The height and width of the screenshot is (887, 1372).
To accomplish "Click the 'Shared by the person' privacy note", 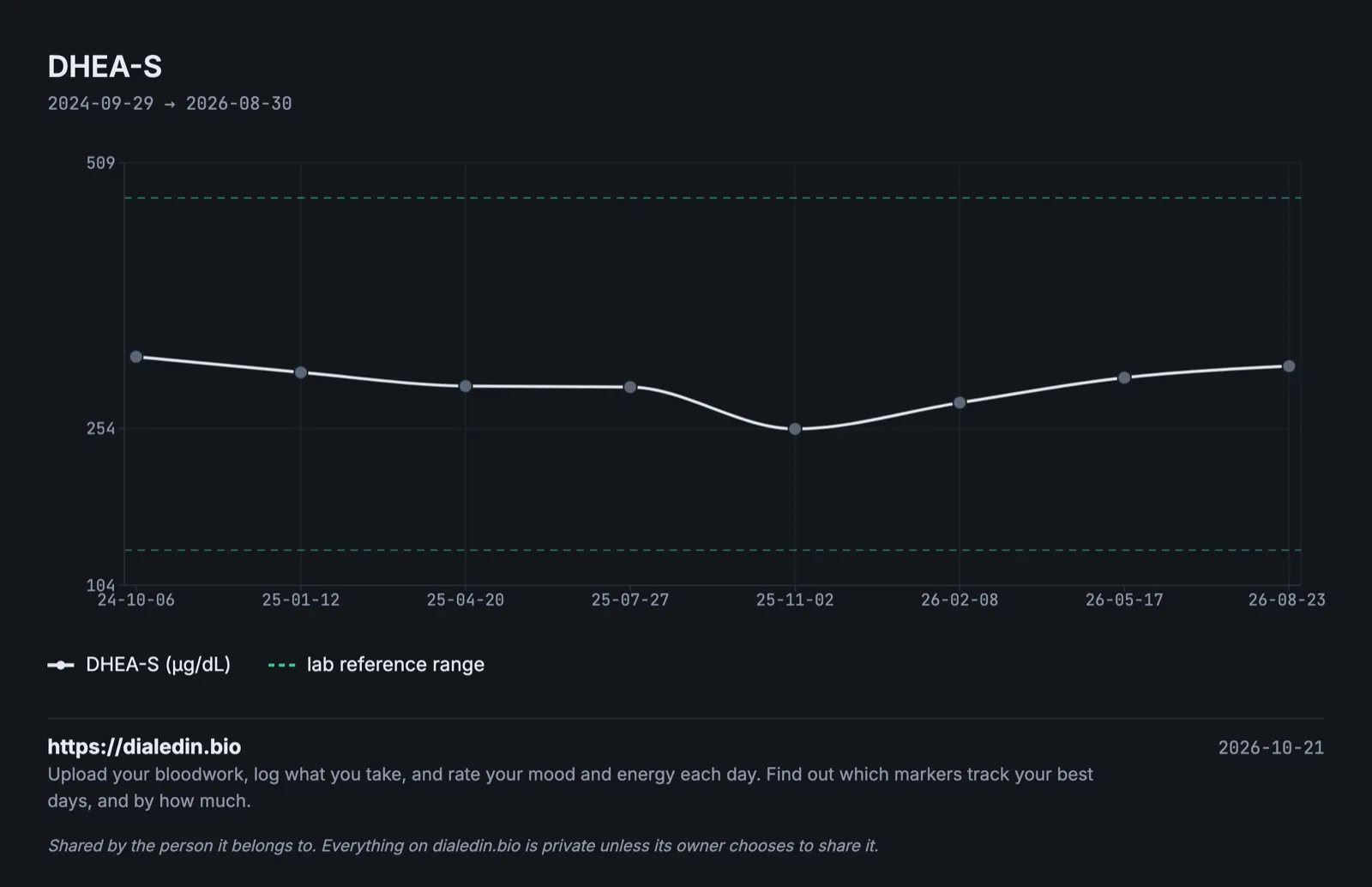I will coord(463,846).
